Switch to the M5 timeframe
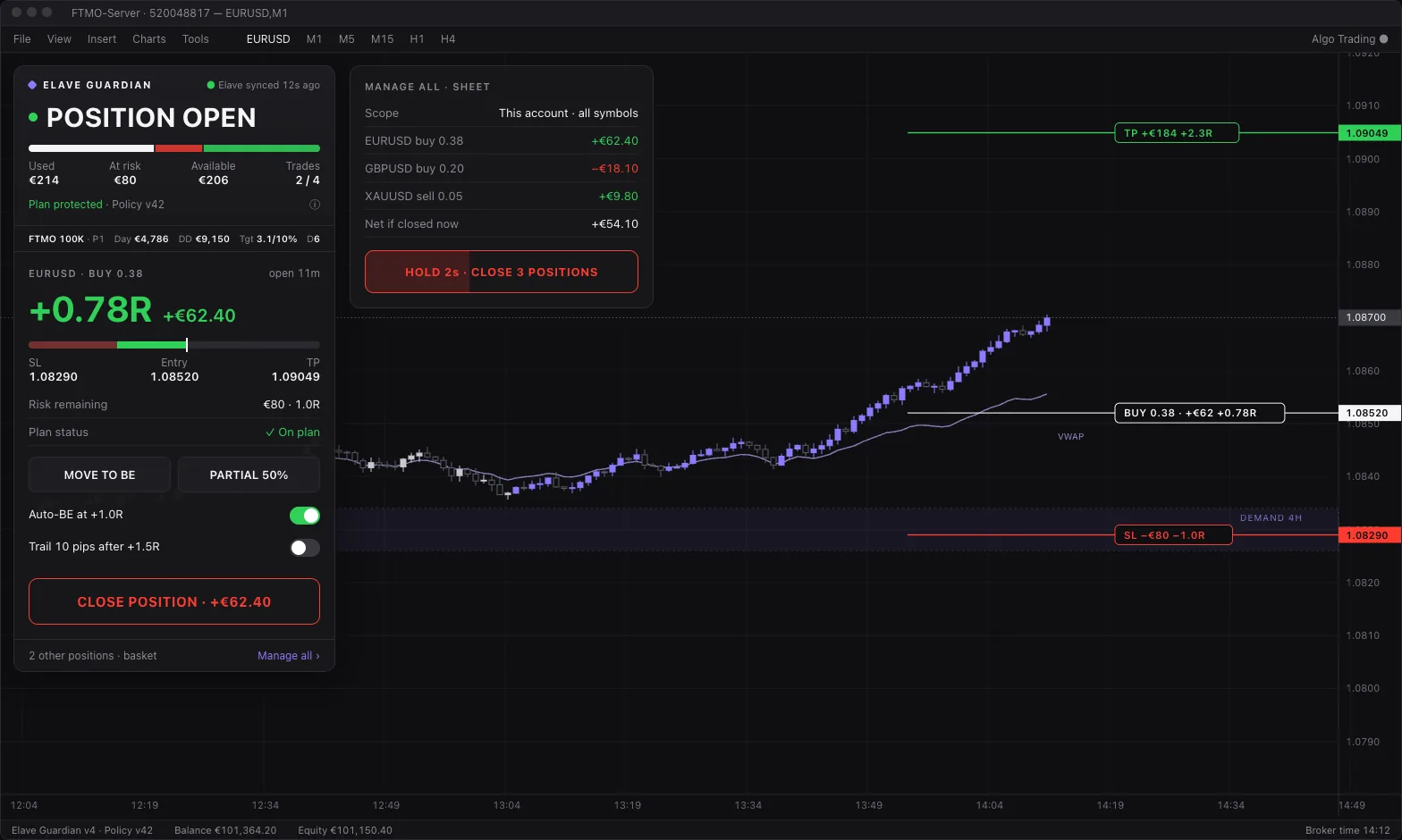The width and height of the screenshot is (1402, 840). [347, 39]
